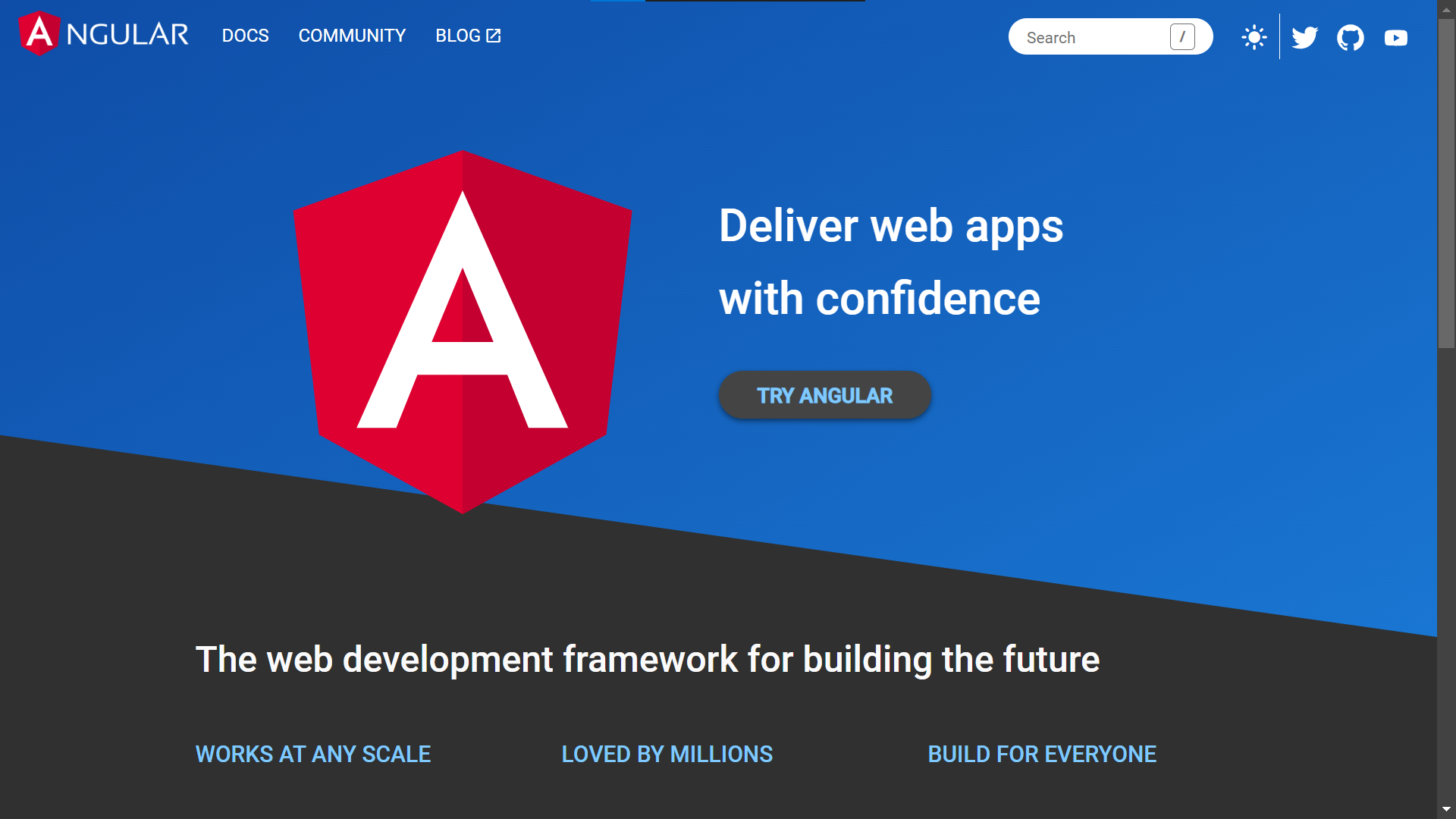Click the vertical scrollbar thumb
This screenshot has height=819, width=1456.
1446,184
